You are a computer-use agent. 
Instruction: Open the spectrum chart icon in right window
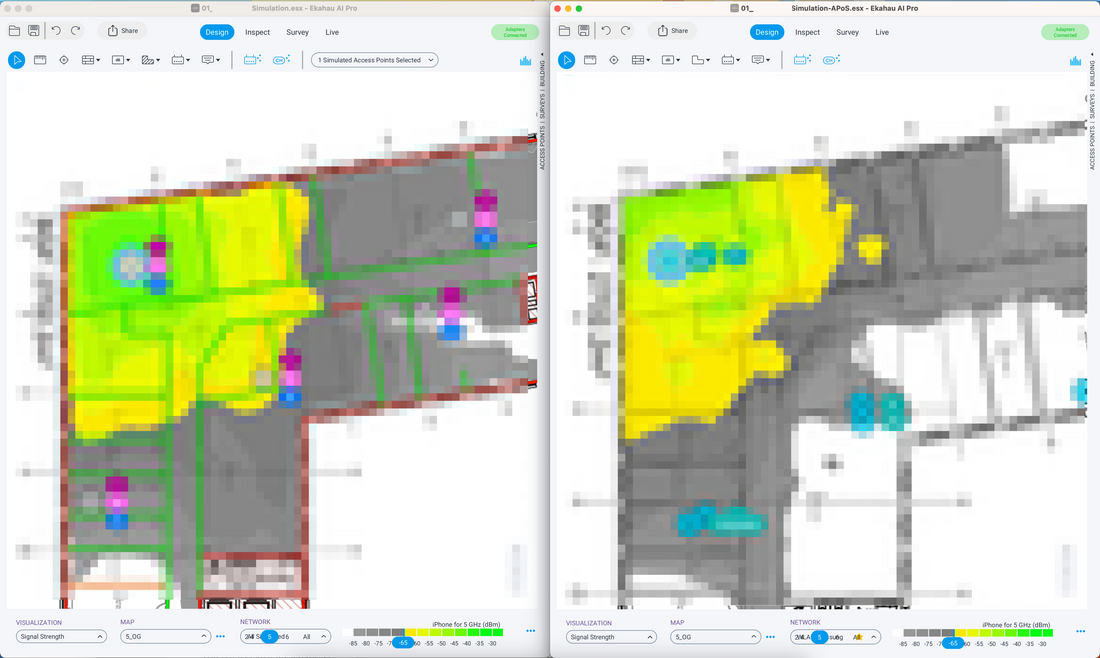[x=1075, y=61]
